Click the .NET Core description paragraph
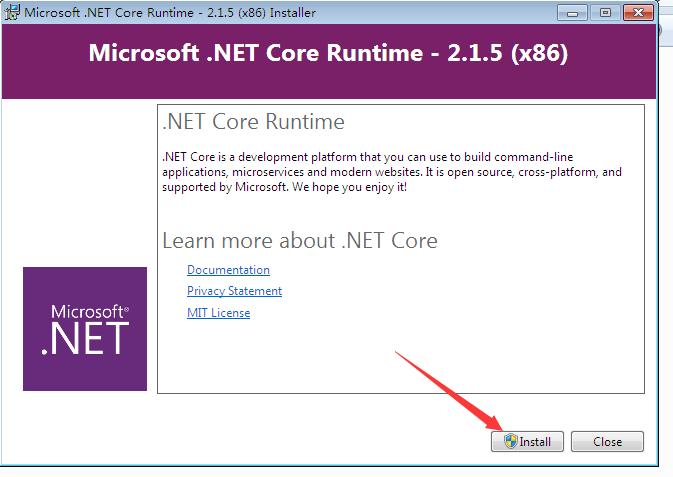Screen dimensions: 673x477 pyautogui.click(x=391, y=172)
